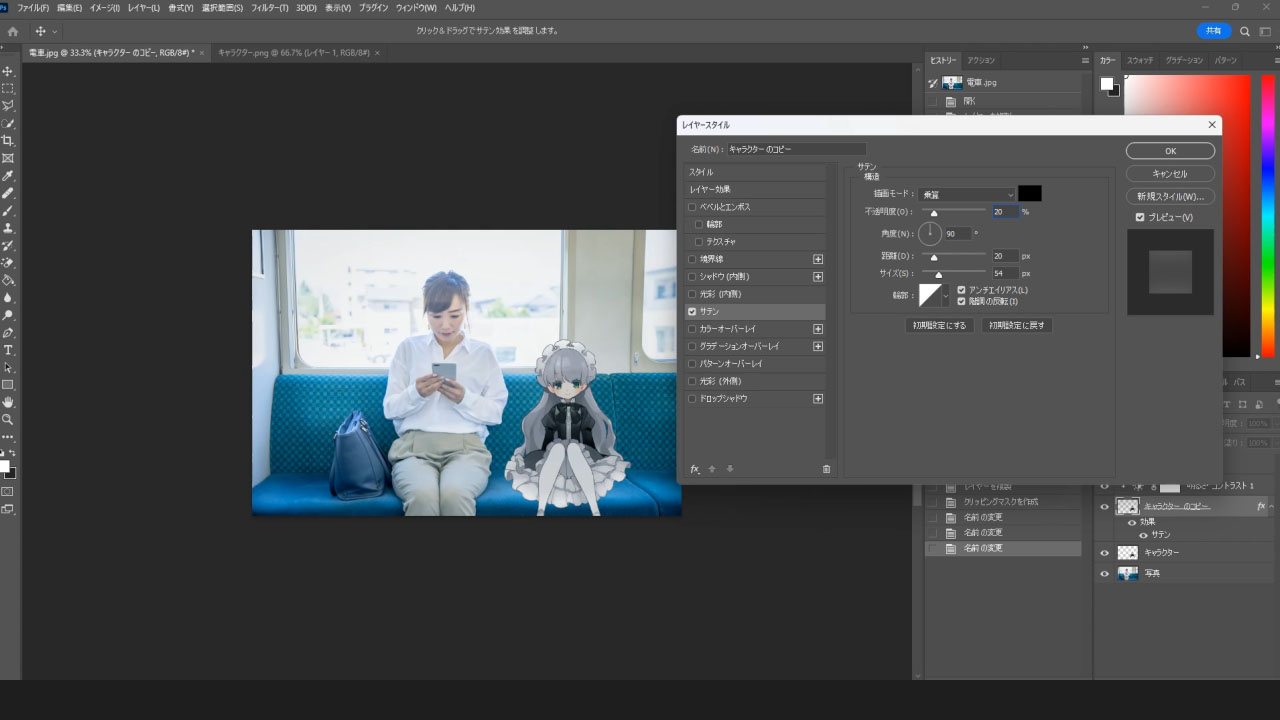
Task: Enable the ベベルとエンボス checkbox
Action: coord(692,207)
